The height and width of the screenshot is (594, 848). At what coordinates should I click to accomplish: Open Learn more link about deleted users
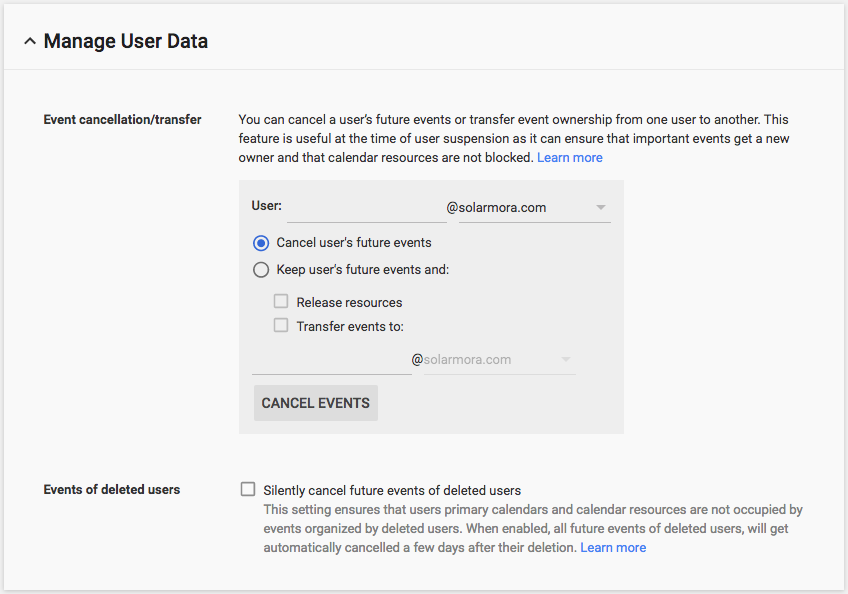pos(613,548)
